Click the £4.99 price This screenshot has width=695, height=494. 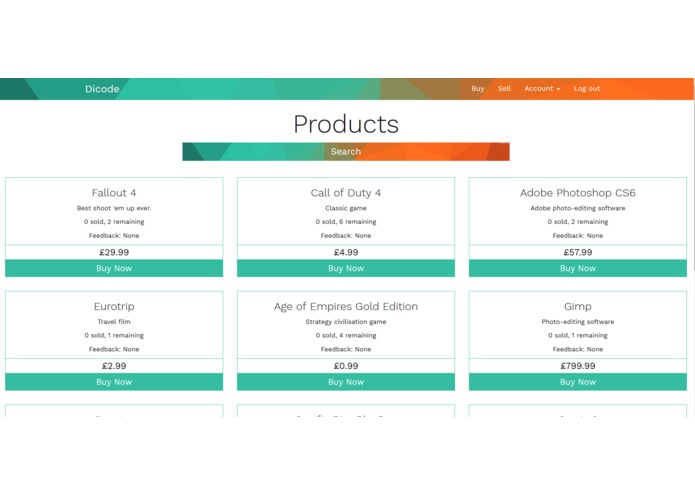pyautogui.click(x=346, y=253)
